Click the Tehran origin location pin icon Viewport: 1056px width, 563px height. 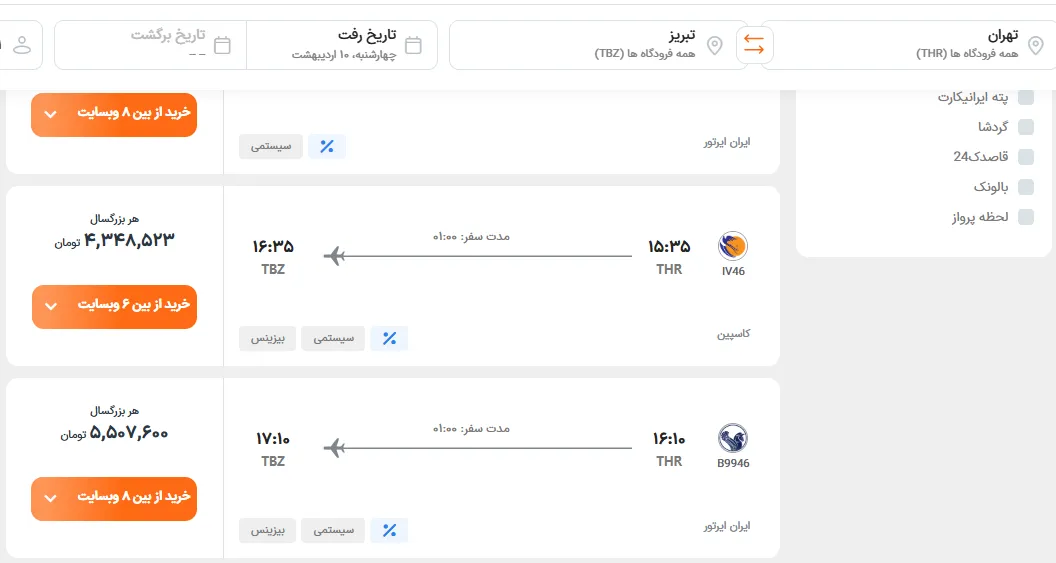pos(1035,45)
